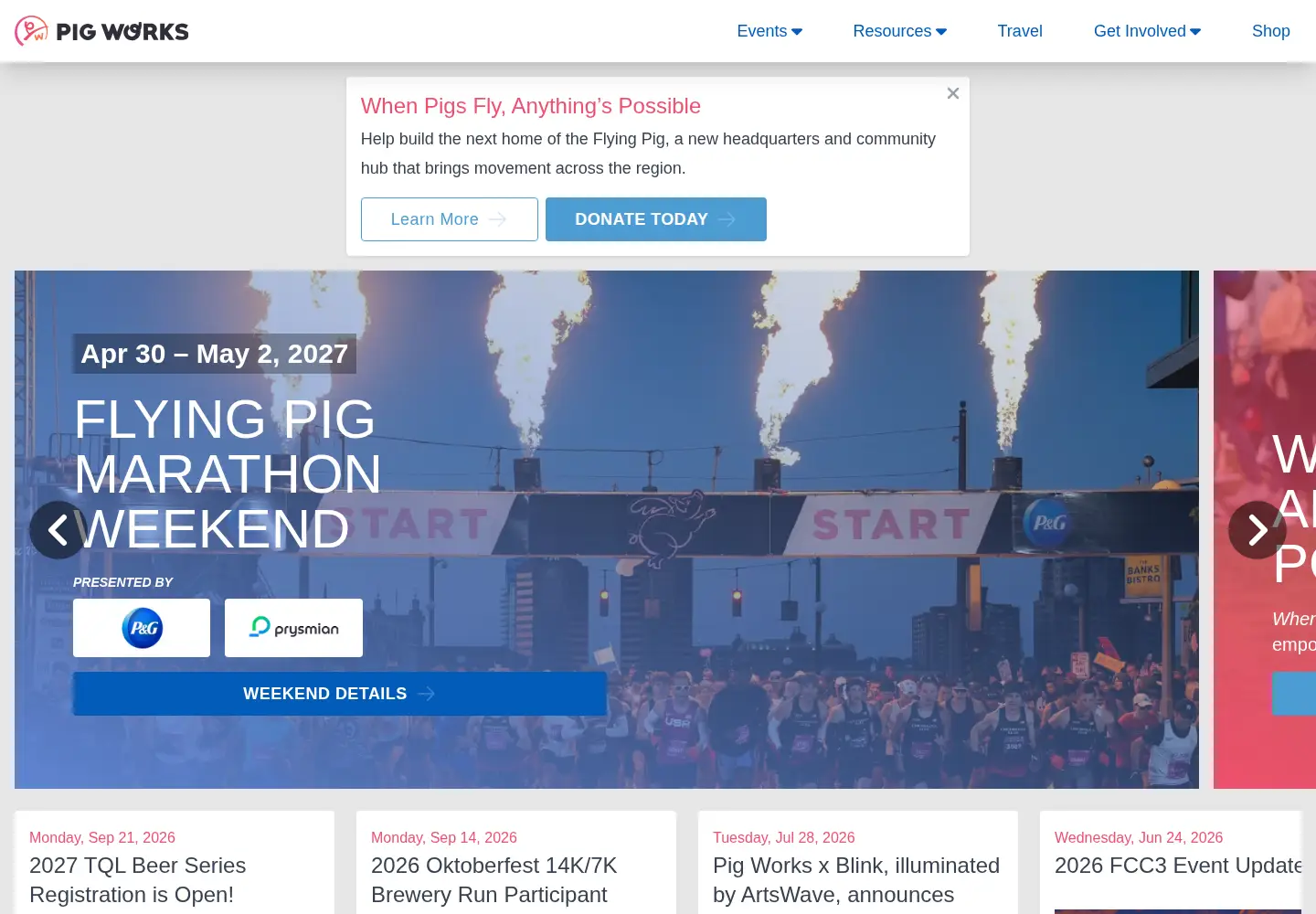Click the 'Apr 30 – May 2, 2027' date label
The width and height of the screenshot is (1316, 914).
pos(215,354)
